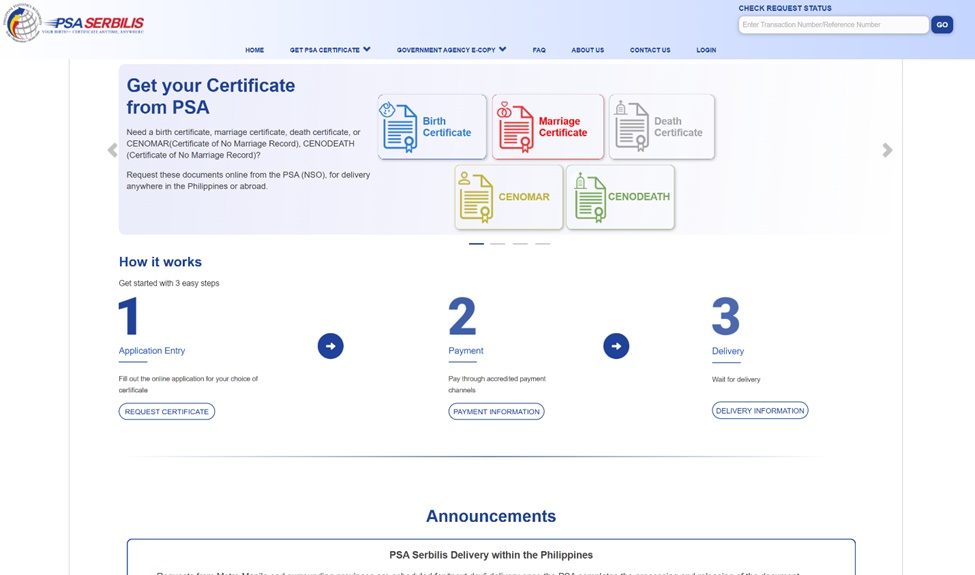Go to previous carousel slide arrow
This screenshot has height=575, width=975.
pos(113,150)
